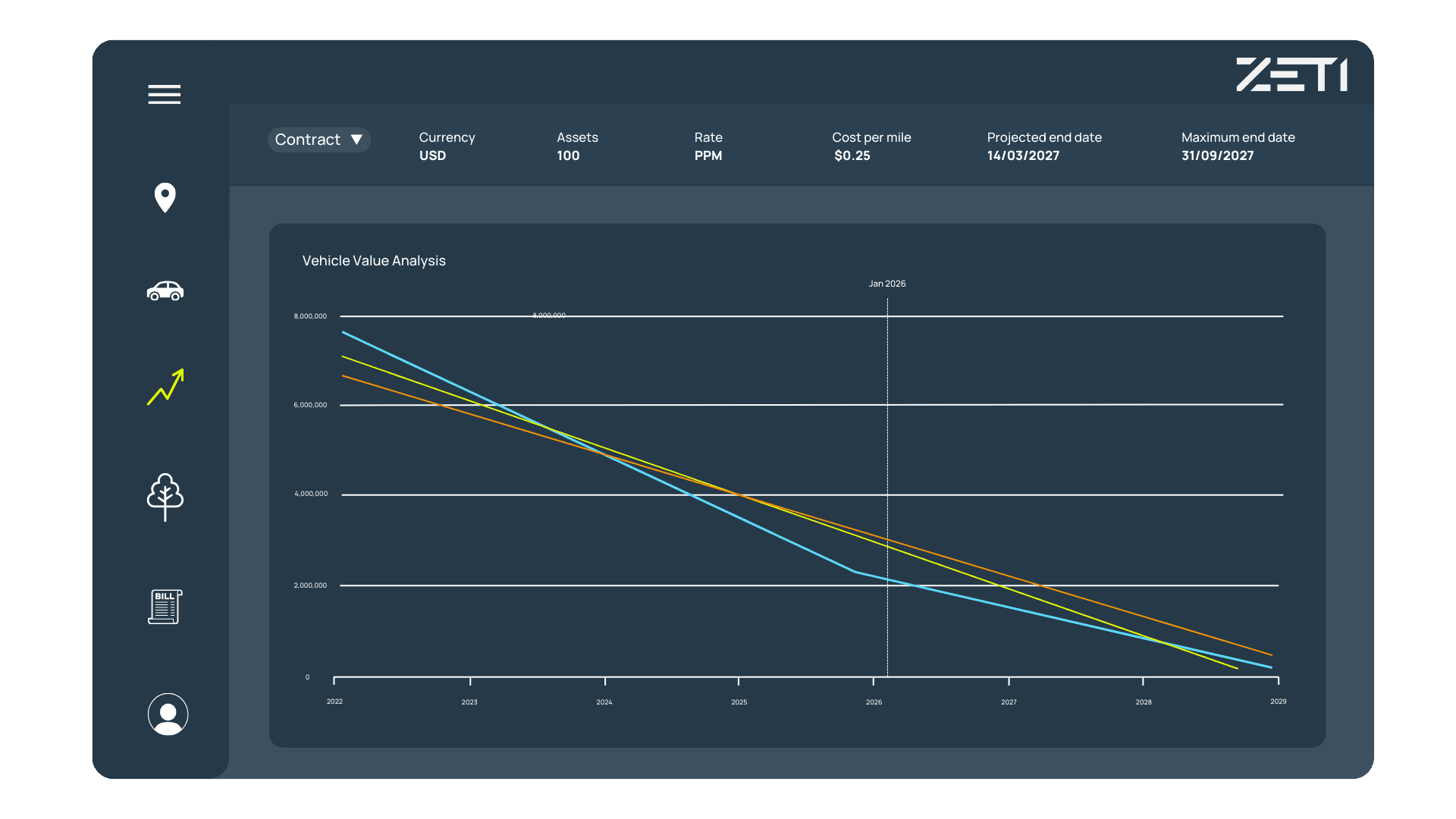Screen dimensions: 1456x819
Task: Click the Assets 100 value
Action: coord(568,155)
